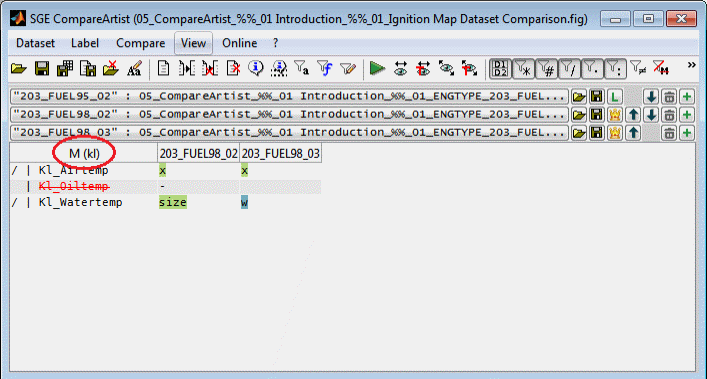This screenshot has width=707, height=379.
Task: Open the Dataset menu
Action: (35, 43)
